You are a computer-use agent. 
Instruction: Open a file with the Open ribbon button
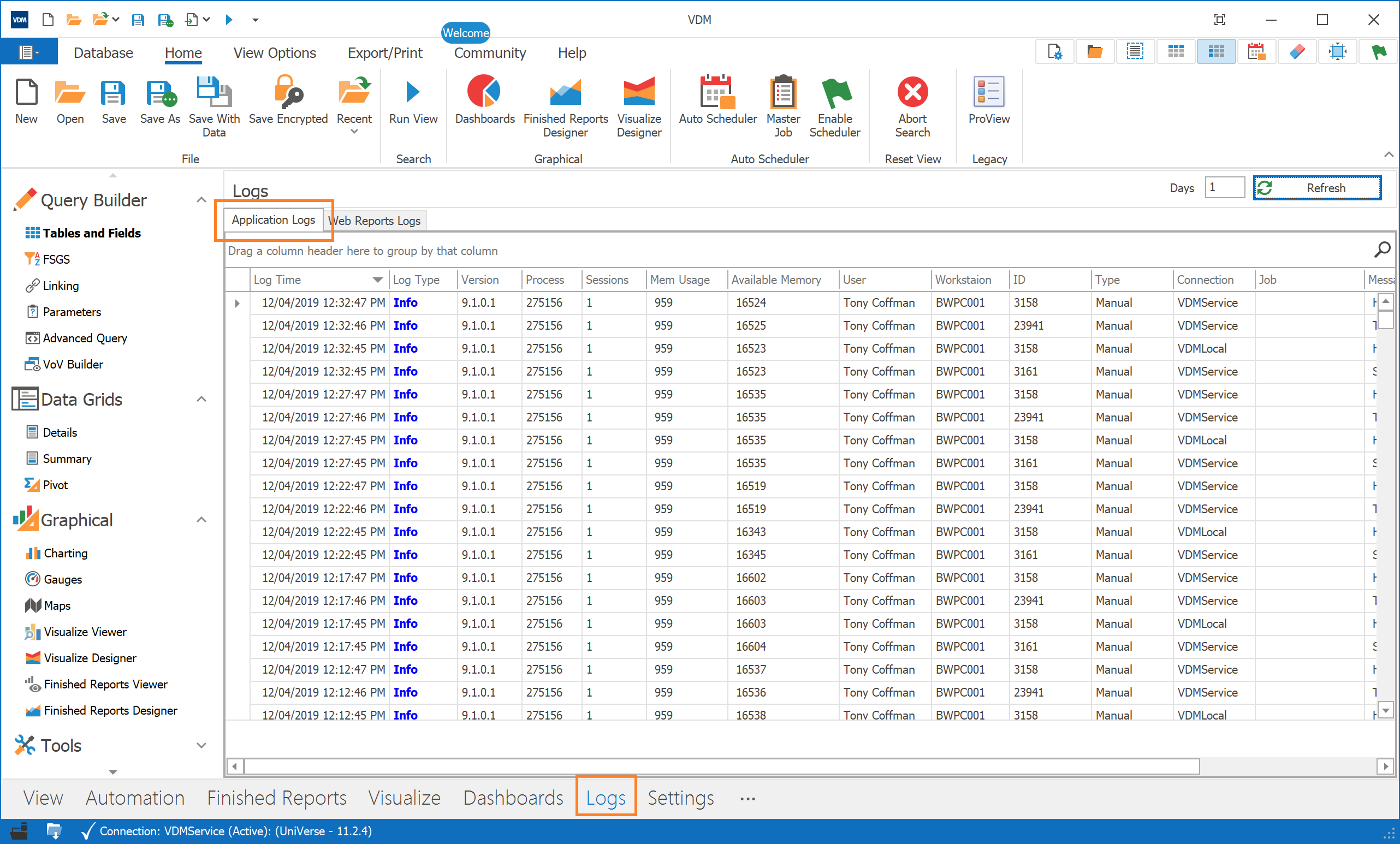(x=70, y=101)
